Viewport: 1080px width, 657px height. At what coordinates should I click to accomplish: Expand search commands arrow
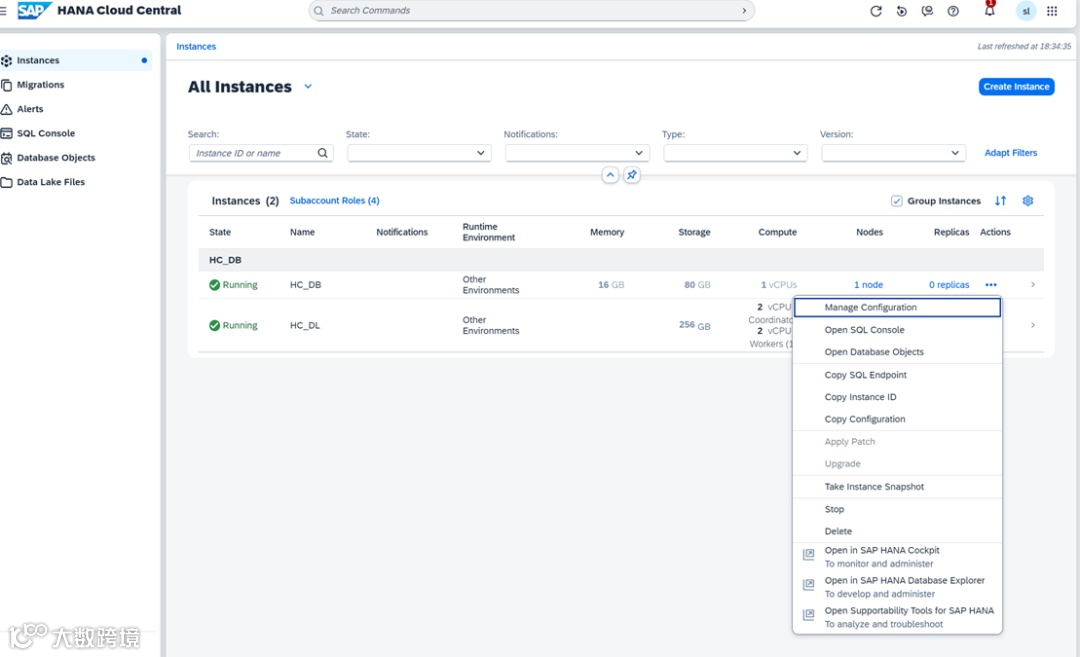[744, 11]
